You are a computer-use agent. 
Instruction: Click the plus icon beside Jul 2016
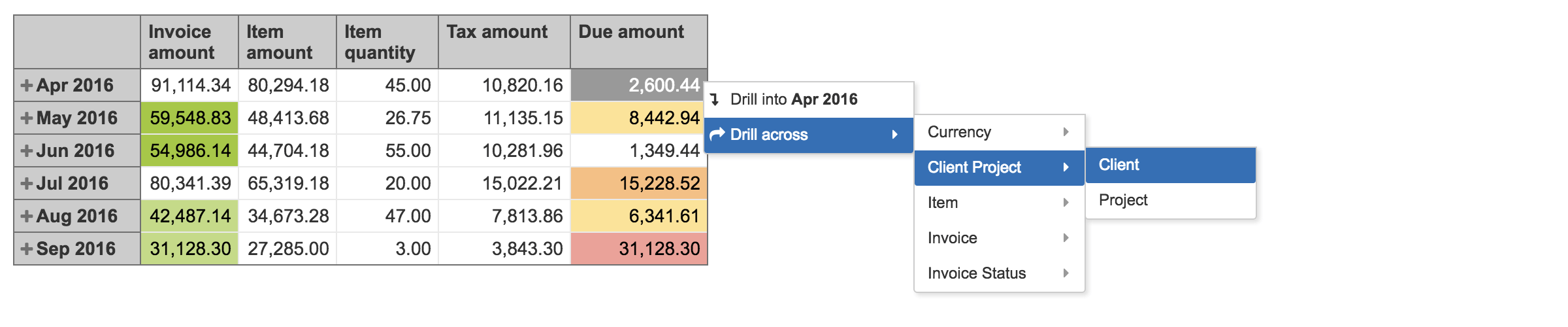[26, 184]
